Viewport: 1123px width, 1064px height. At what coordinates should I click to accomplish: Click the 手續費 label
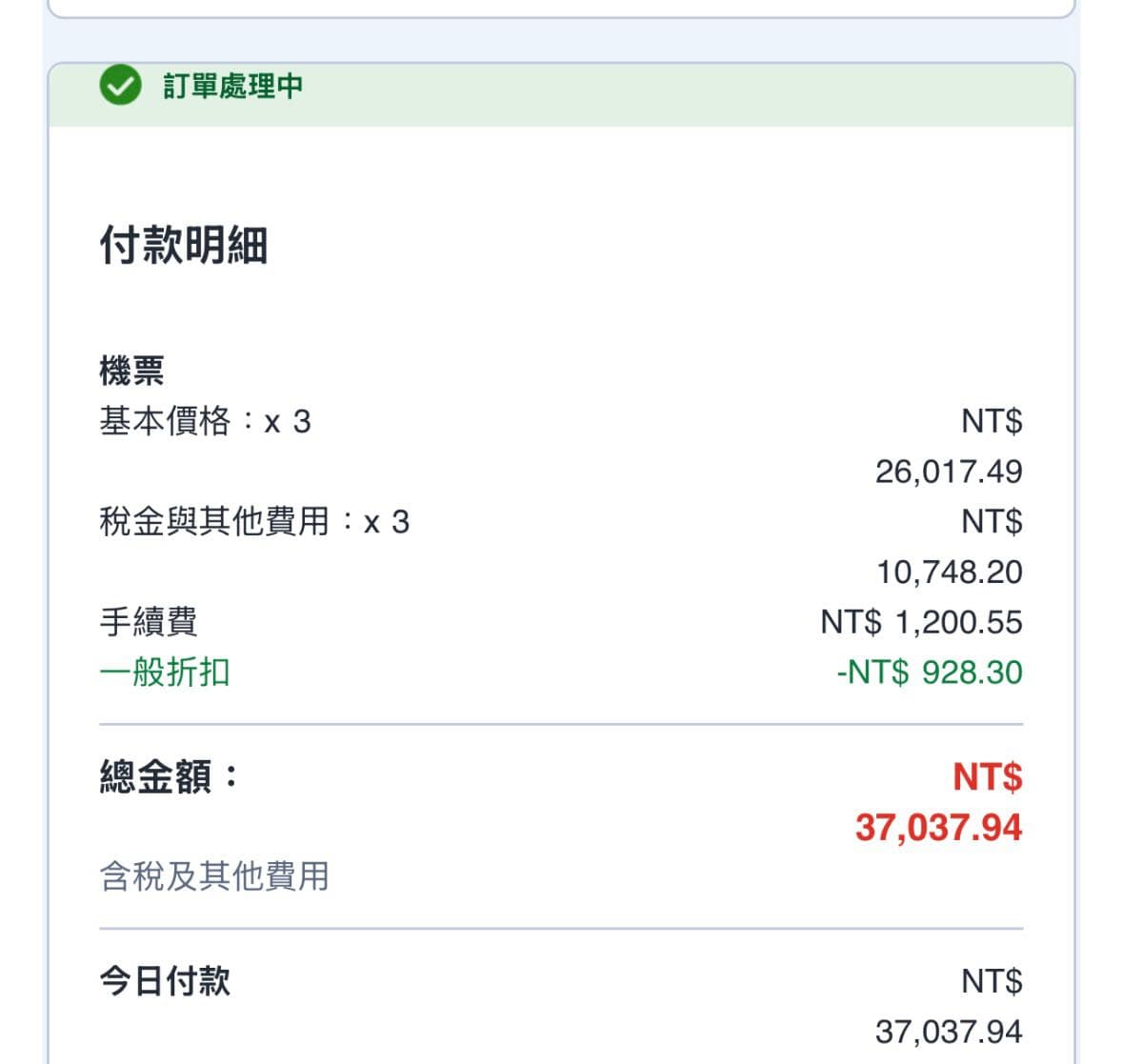pyautogui.click(x=149, y=621)
